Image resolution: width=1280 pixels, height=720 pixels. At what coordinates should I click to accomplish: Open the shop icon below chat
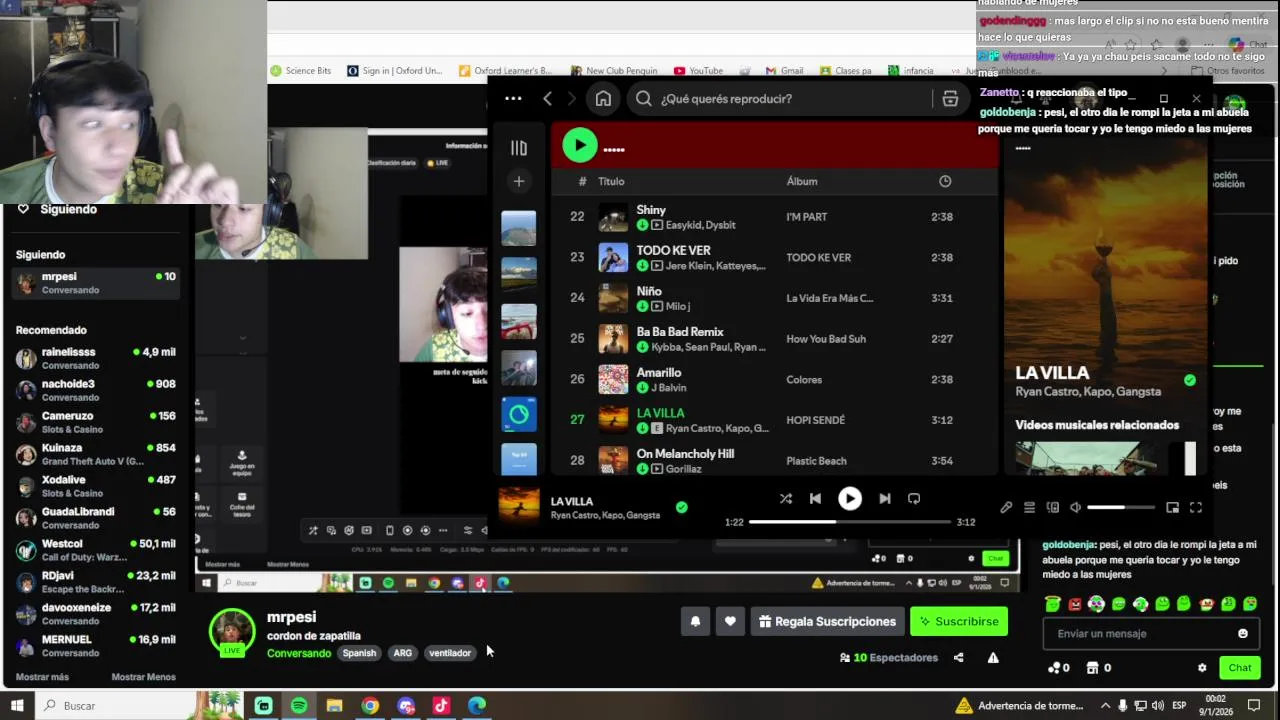pos(1098,668)
